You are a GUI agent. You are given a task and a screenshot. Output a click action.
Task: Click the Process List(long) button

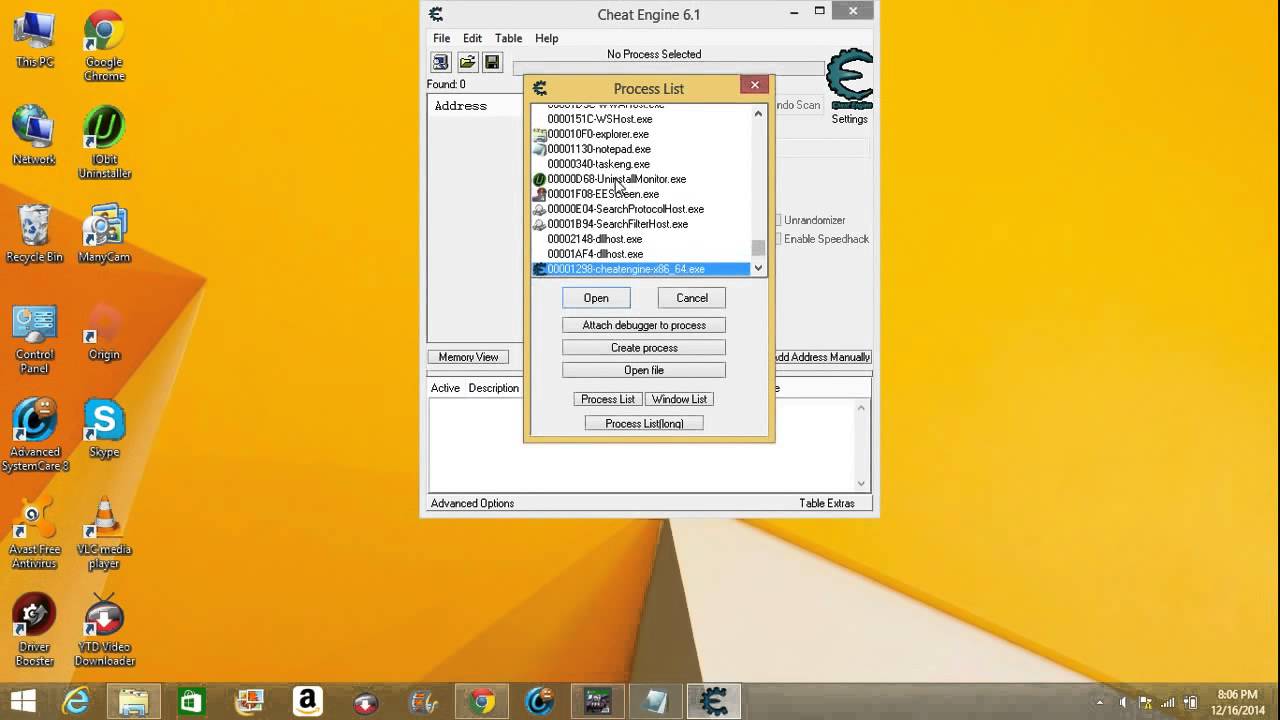(x=644, y=424)
